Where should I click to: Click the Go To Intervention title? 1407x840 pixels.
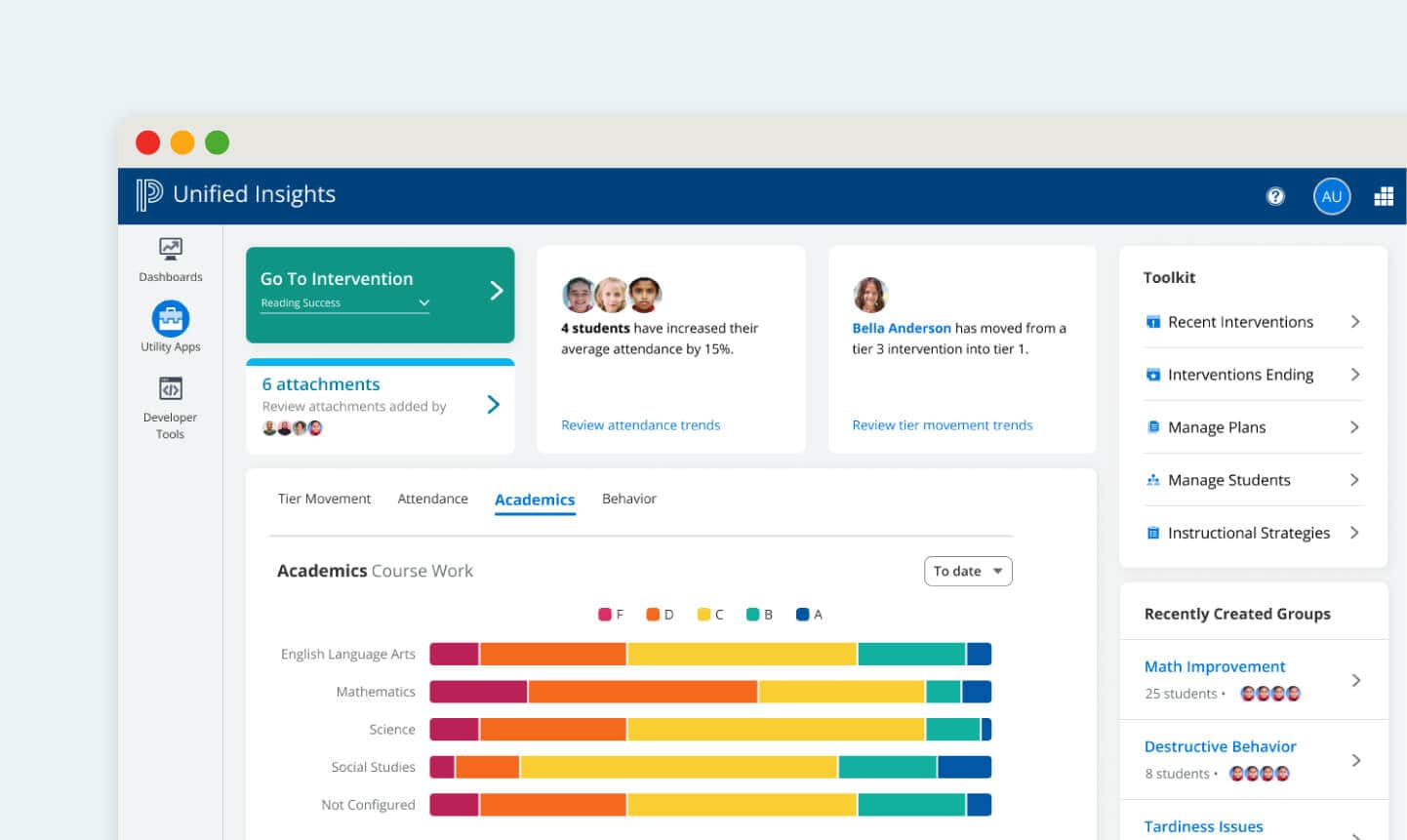[337, 279]
